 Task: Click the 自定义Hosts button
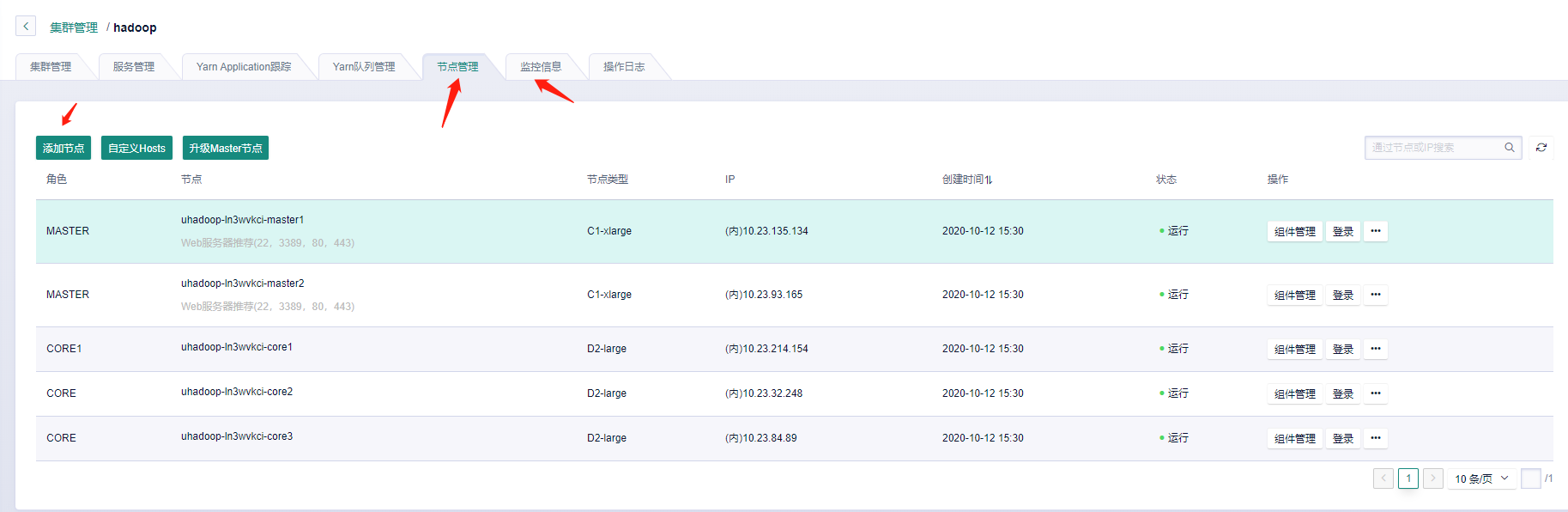coord(136,148)
